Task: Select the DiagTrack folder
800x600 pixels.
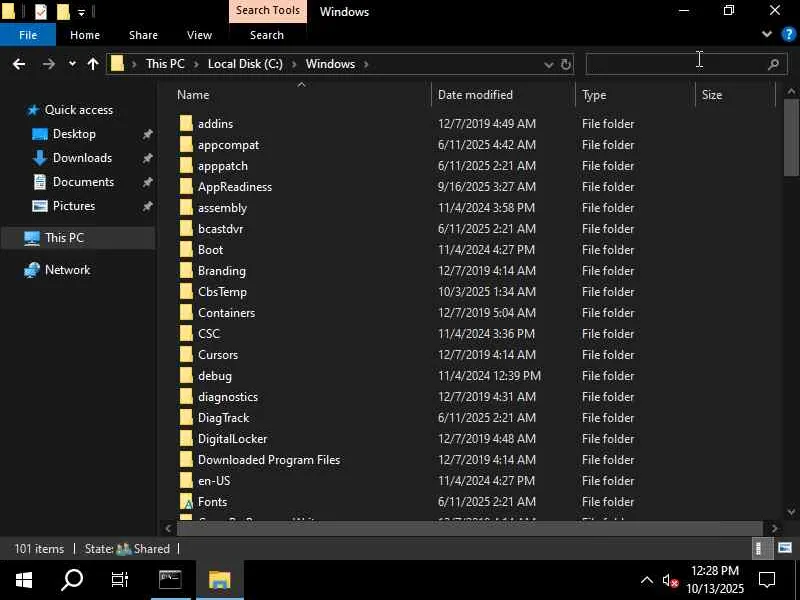Action: click(x=223, y=417)
